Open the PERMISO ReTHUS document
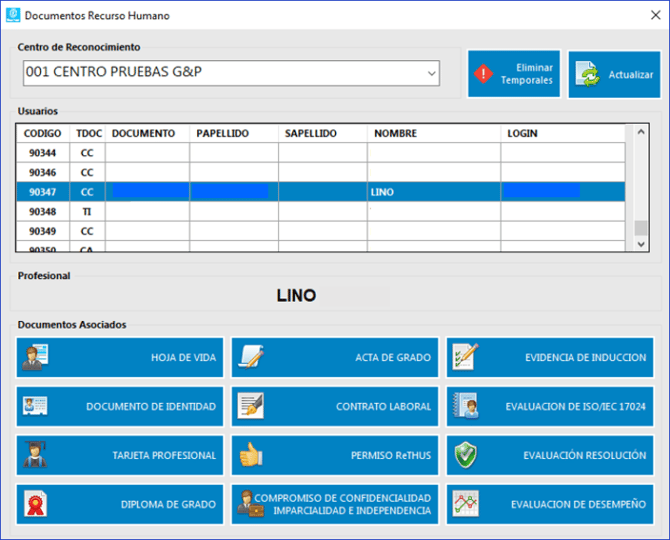 tap(335, 455)
